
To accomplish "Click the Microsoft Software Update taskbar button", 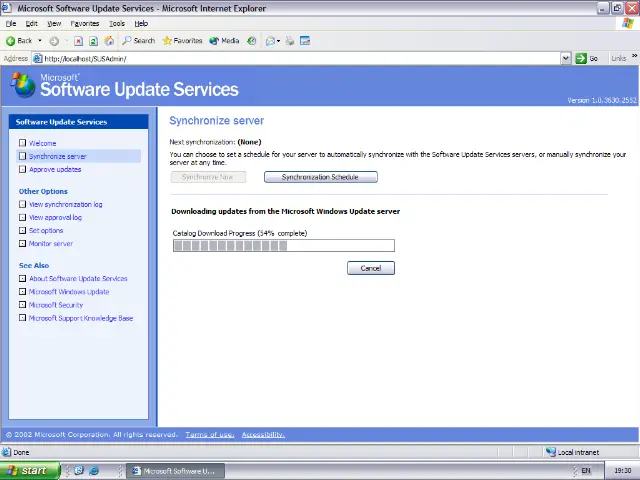I will point(175,471).
